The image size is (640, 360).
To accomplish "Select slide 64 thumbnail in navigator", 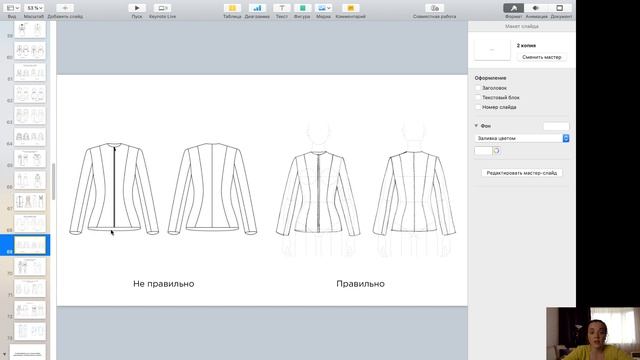I will pos(30,138).
